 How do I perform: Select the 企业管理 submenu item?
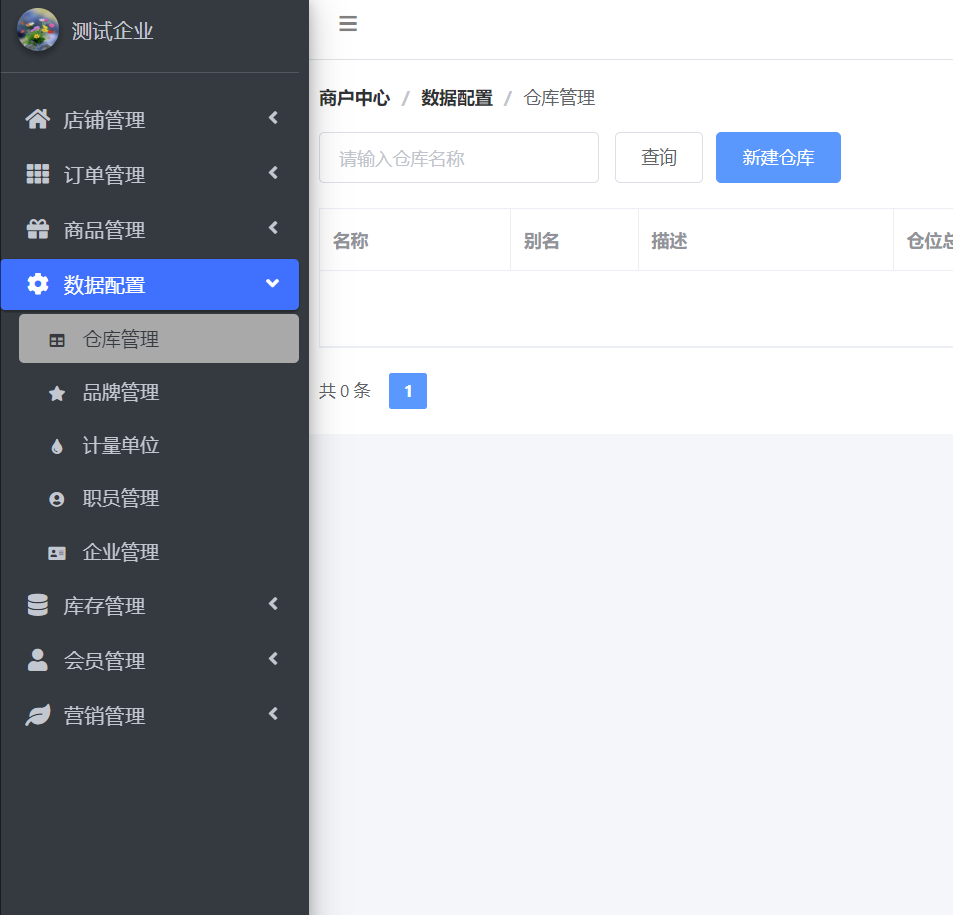coord(121,553)
